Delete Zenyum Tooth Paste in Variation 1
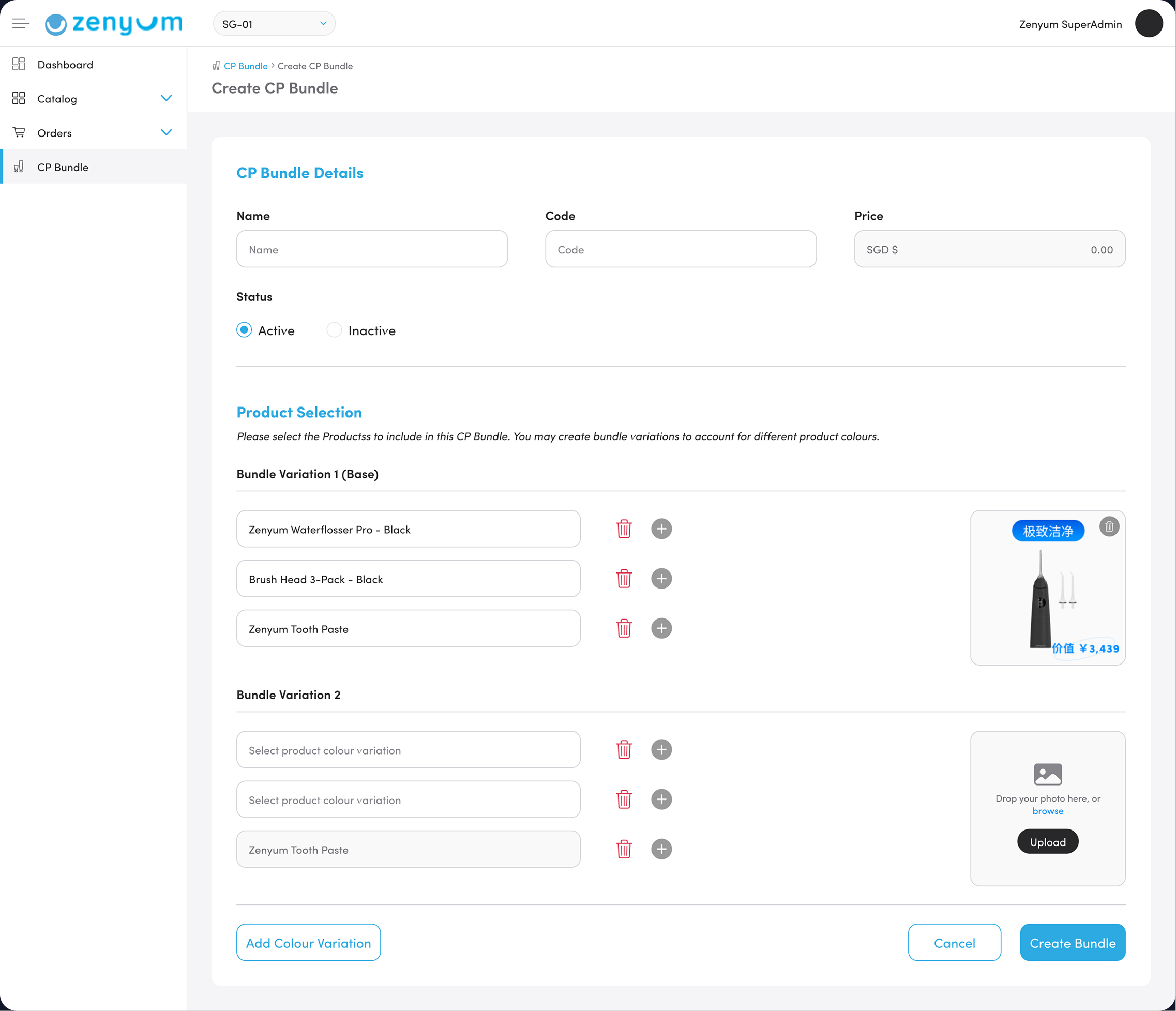The width and height of the screenshot is (1176, 1011). 624,628
